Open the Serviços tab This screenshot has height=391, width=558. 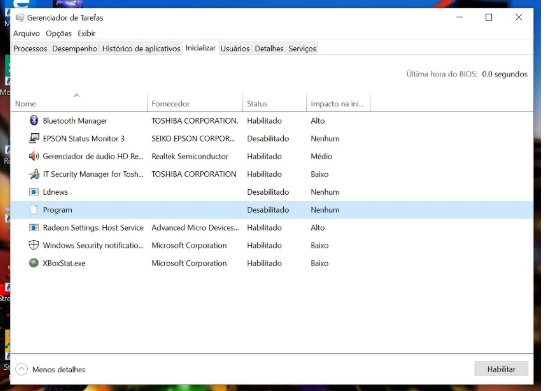point(302,48)
